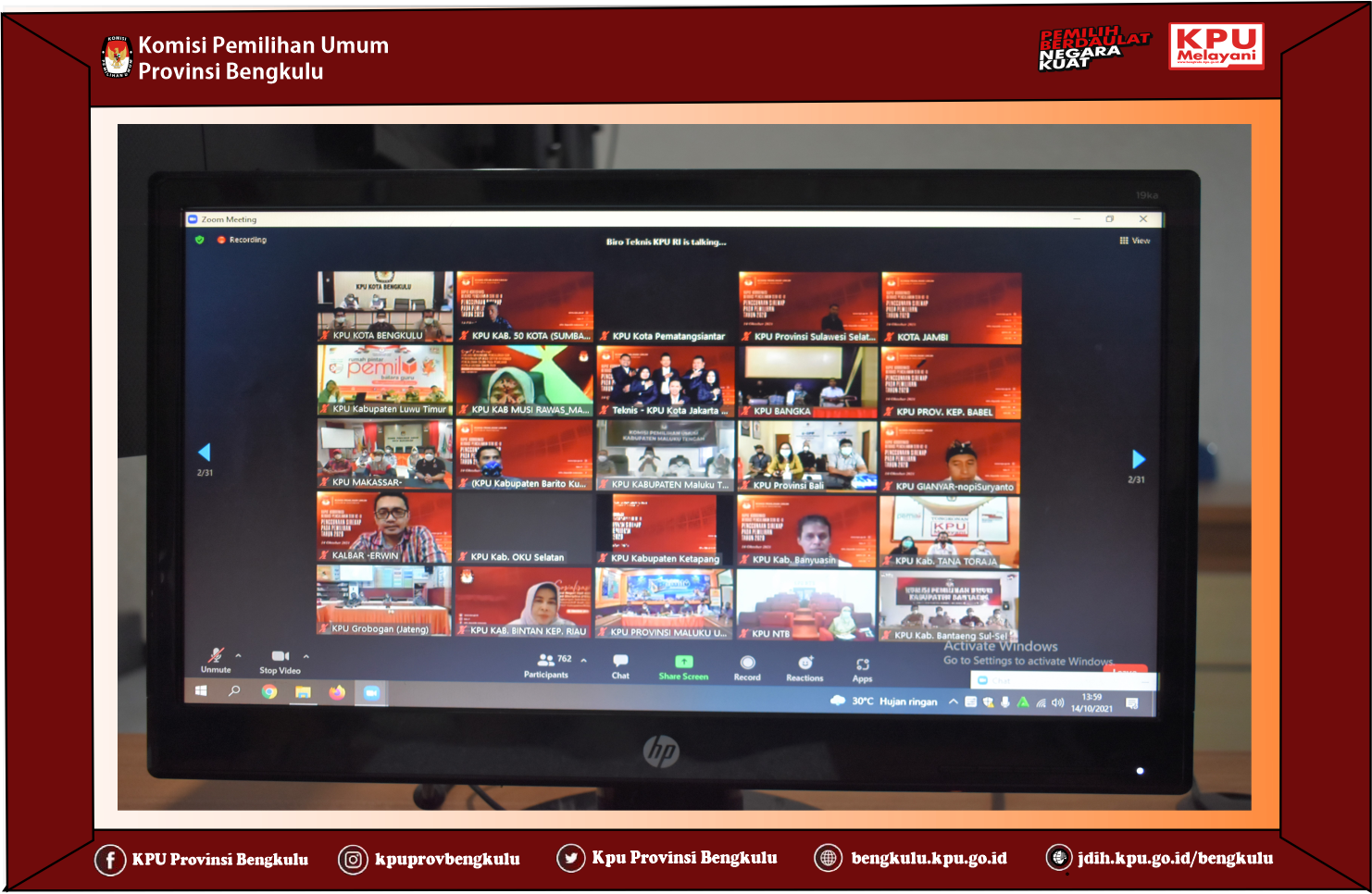
Task: Open the Participants panel
Action: (x=546, y=662)
